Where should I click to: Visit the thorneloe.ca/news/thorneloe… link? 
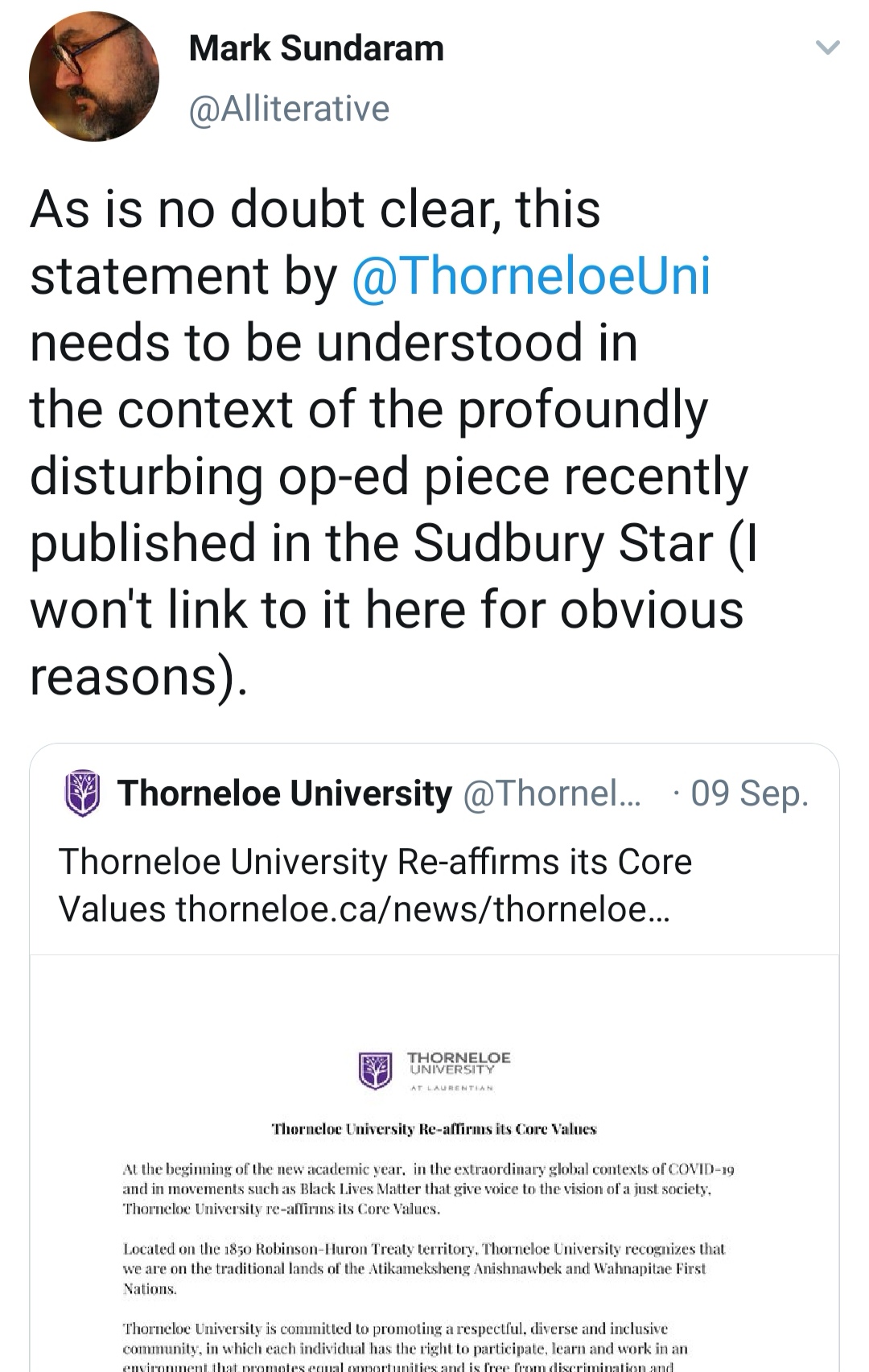pos(422,909)
